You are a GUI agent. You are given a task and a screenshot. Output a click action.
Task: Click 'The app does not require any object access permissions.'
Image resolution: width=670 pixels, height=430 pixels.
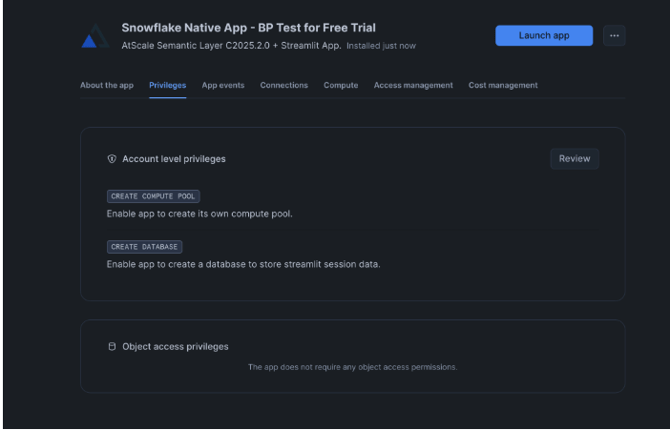(353, 367)
